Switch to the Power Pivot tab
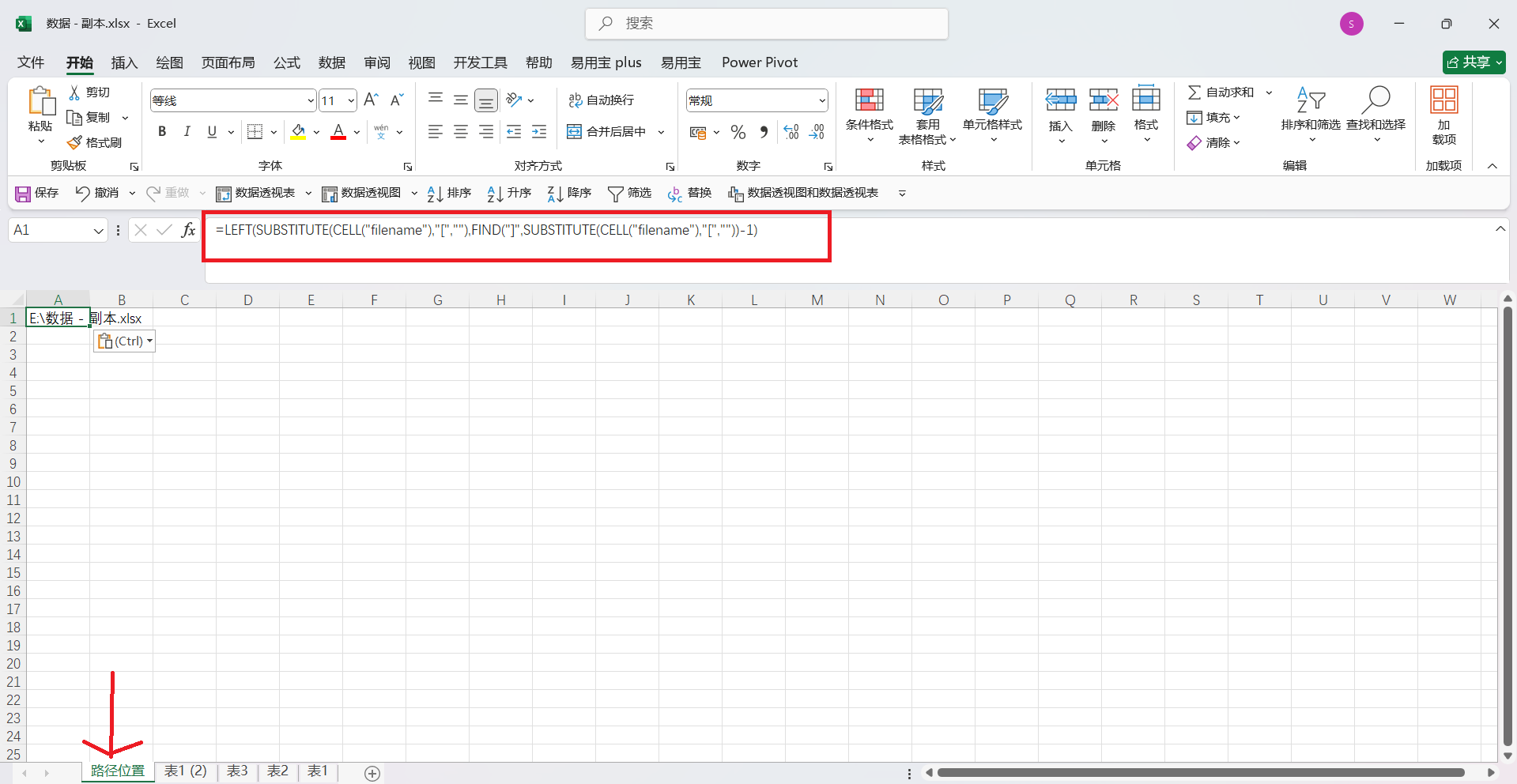The width and height of the screenshot is (1517, 784). click(x=760, y=62)
